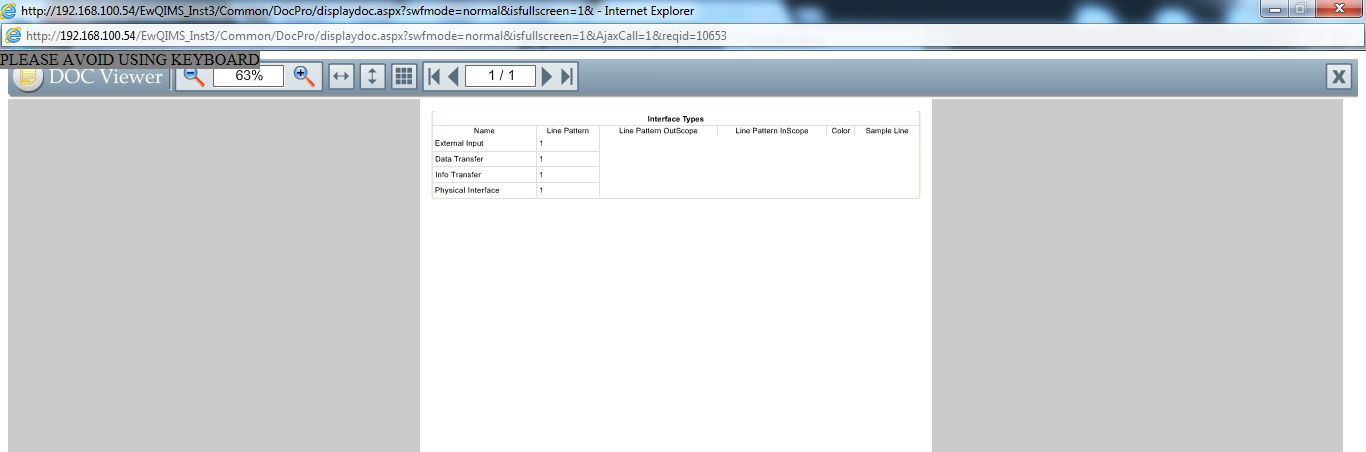Go to the previous page

(x=453, y=76)
